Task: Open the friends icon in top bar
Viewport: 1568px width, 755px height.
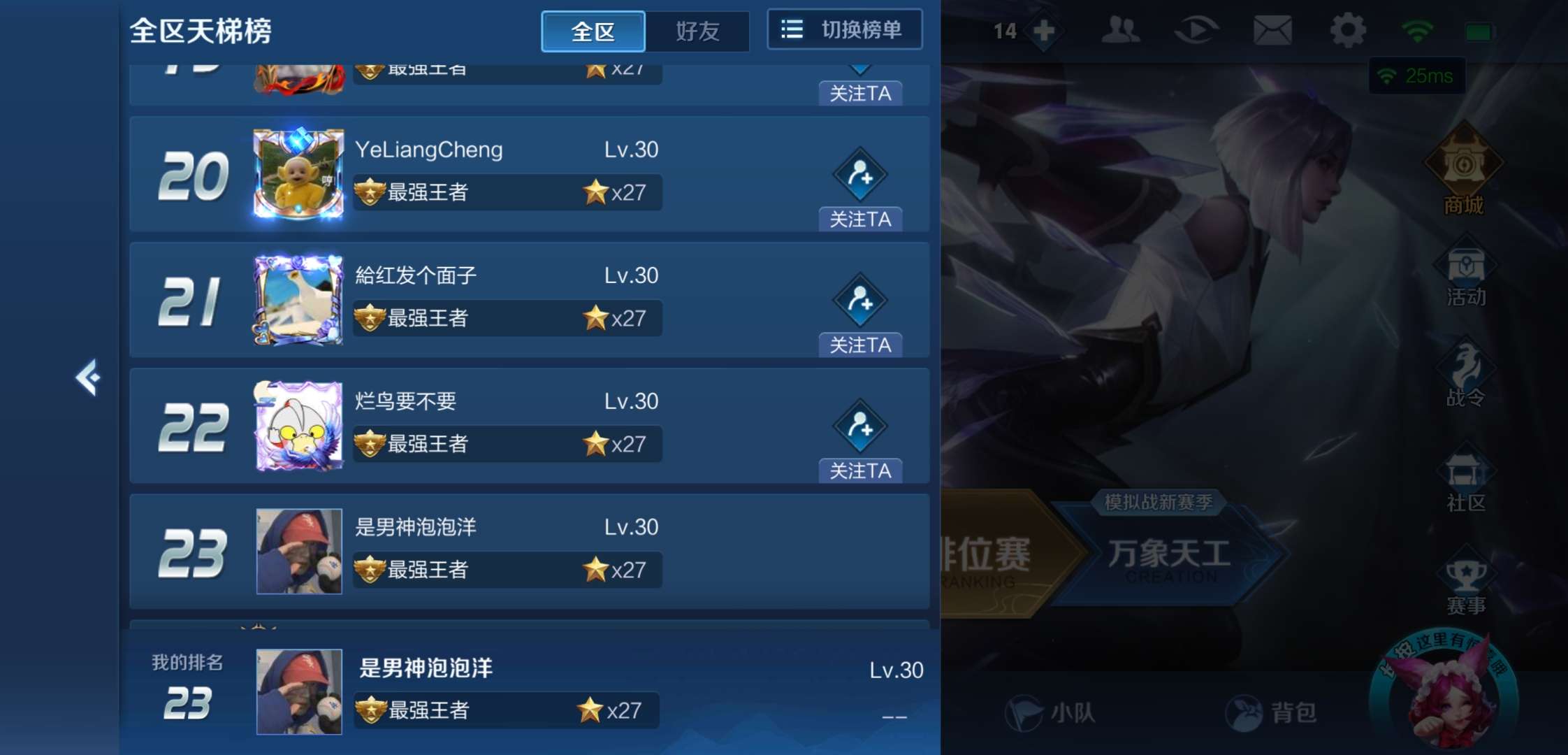Action: 1120,30
